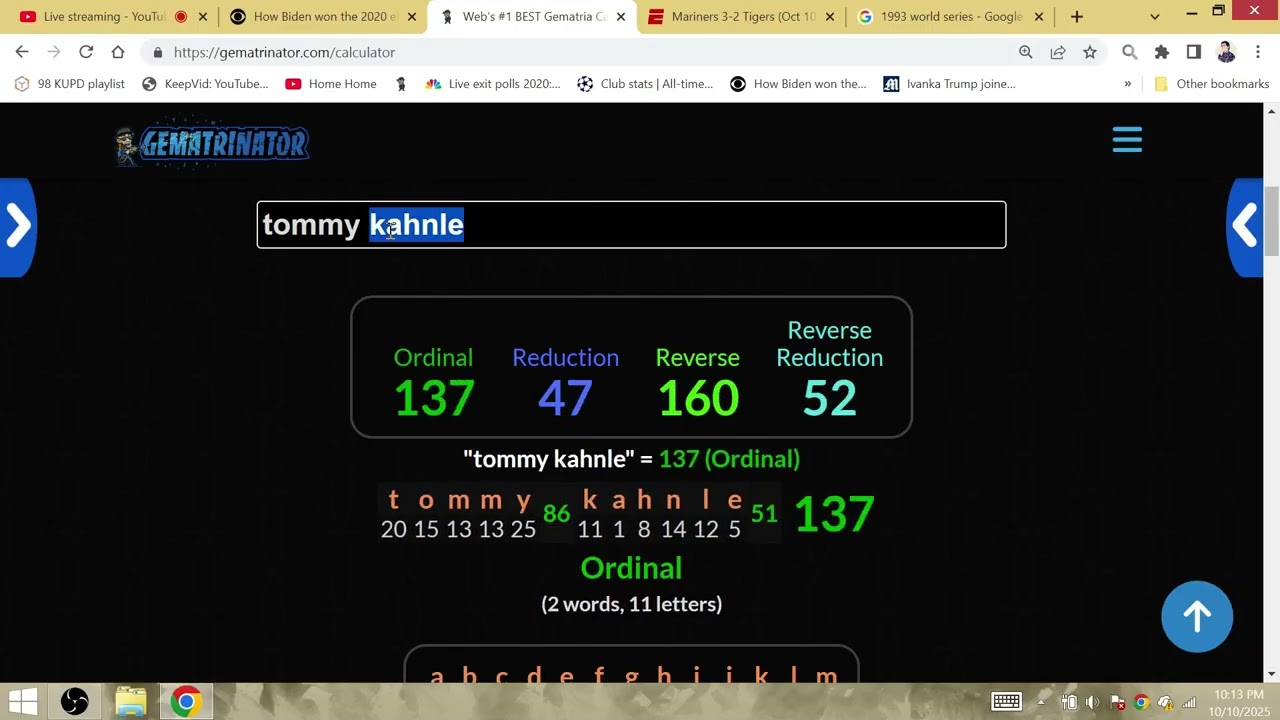The height and width of the screenshot is (720, 1280).
Task: Click the Gematrinator logo
Action: pyautogui.click(x=212, y=145)
